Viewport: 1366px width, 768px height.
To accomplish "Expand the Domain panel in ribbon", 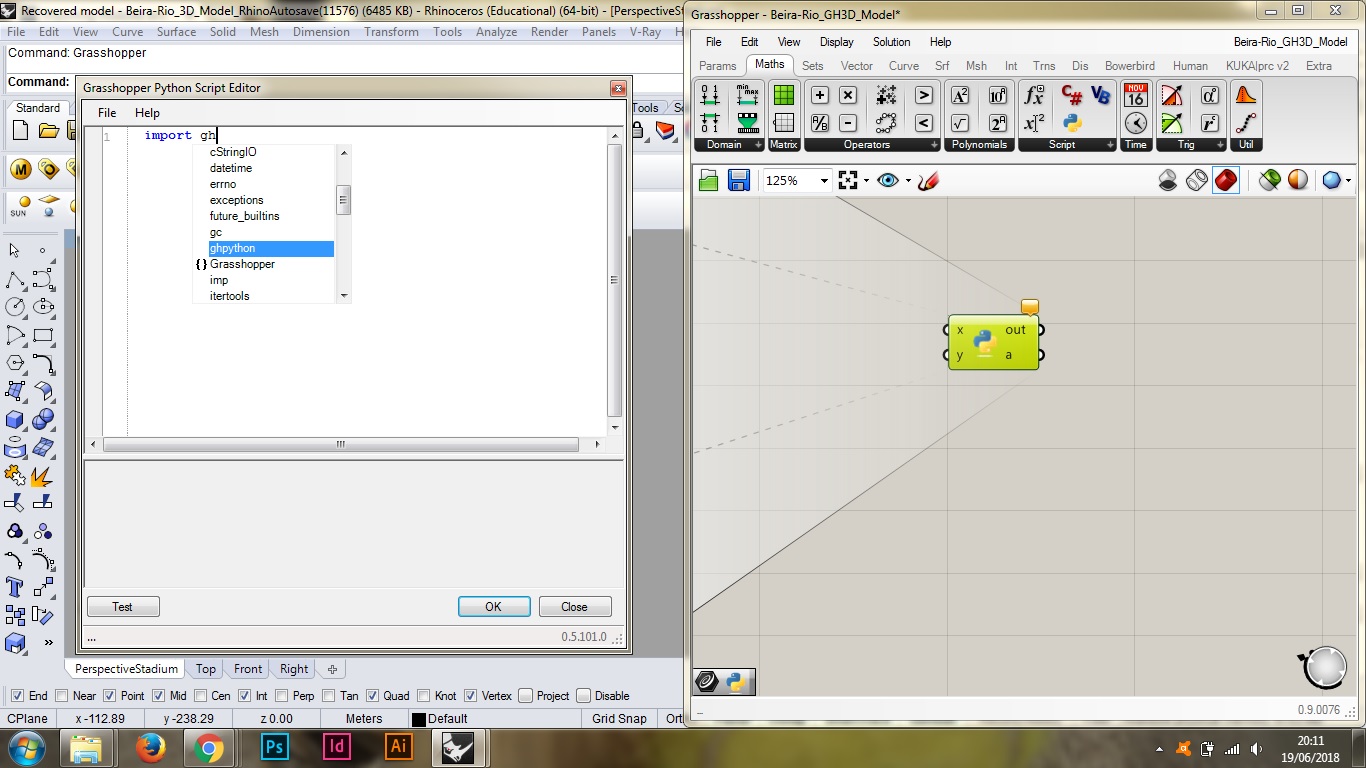I will (758, 145).
